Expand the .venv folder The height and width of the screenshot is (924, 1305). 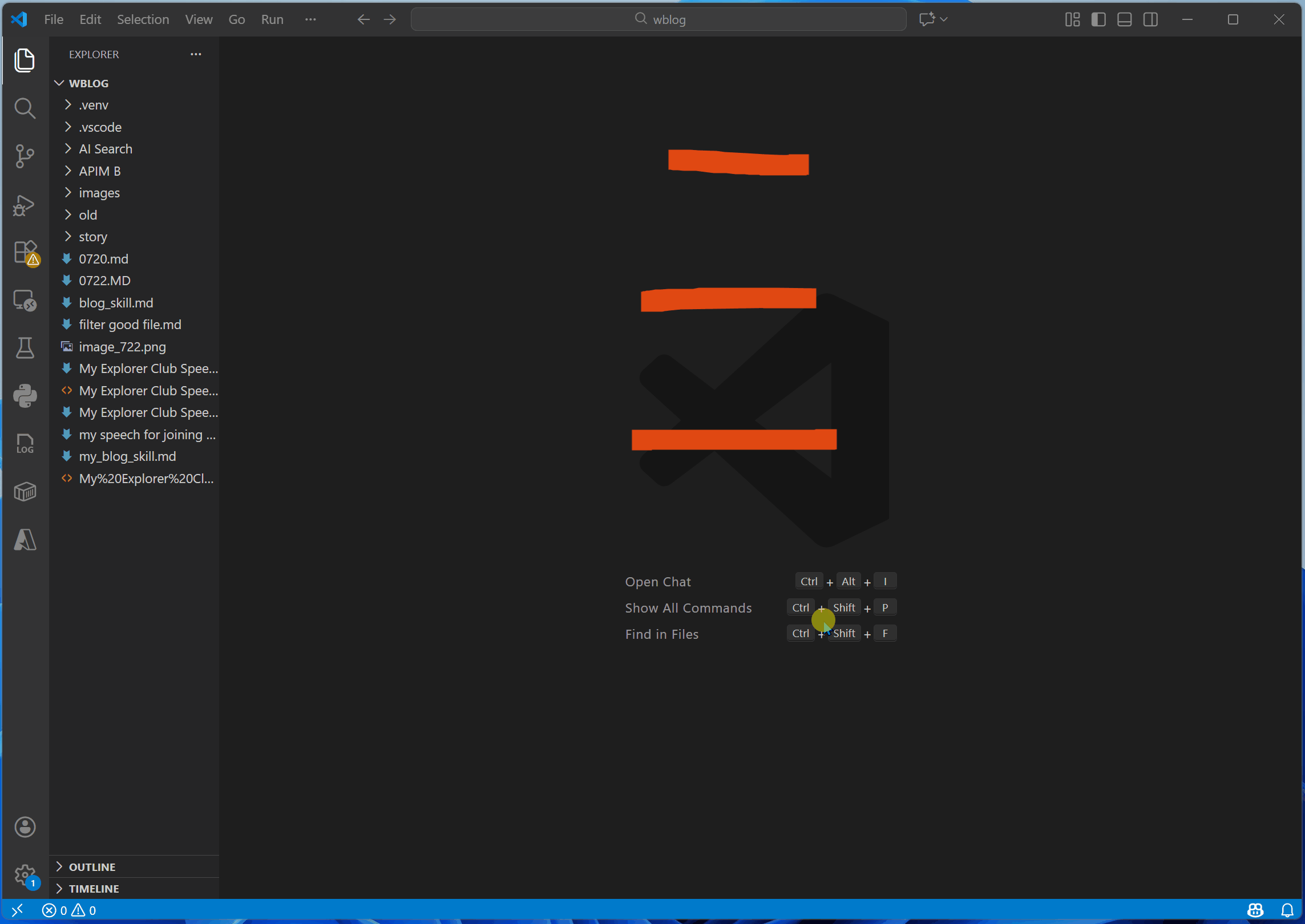(x=134, y=105)
